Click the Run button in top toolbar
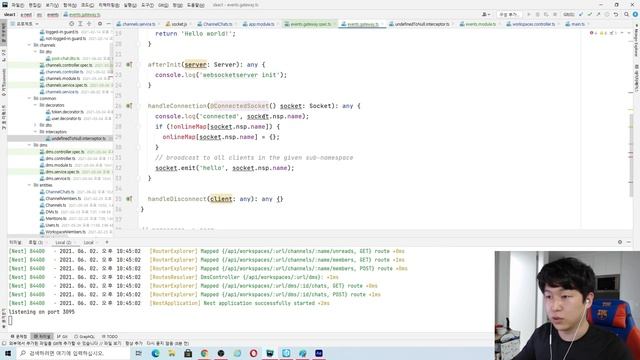The height and width of the screenshot is (360, 640). click(x=529, y=14)
